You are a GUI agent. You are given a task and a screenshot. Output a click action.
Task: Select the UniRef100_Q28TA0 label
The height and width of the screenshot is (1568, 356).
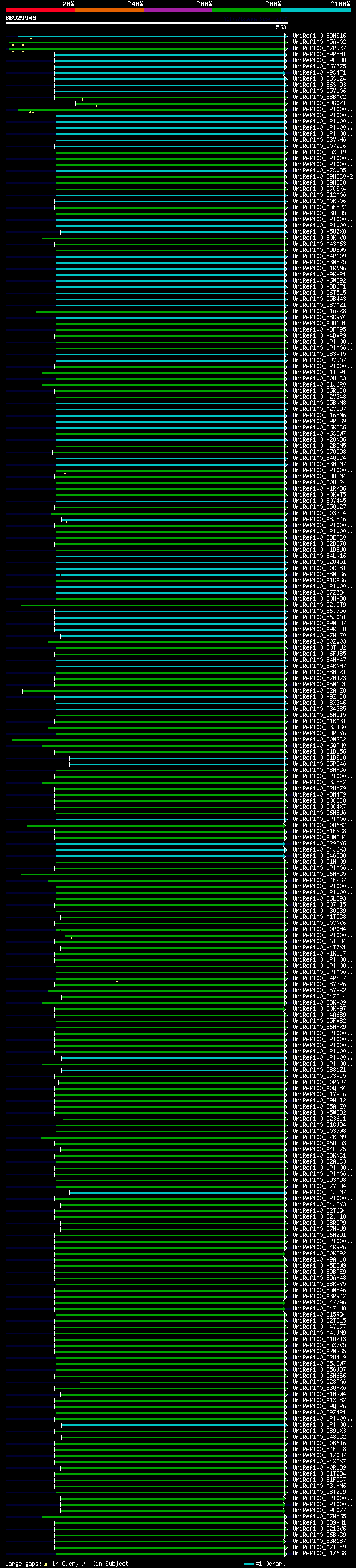pos(319,1382)
